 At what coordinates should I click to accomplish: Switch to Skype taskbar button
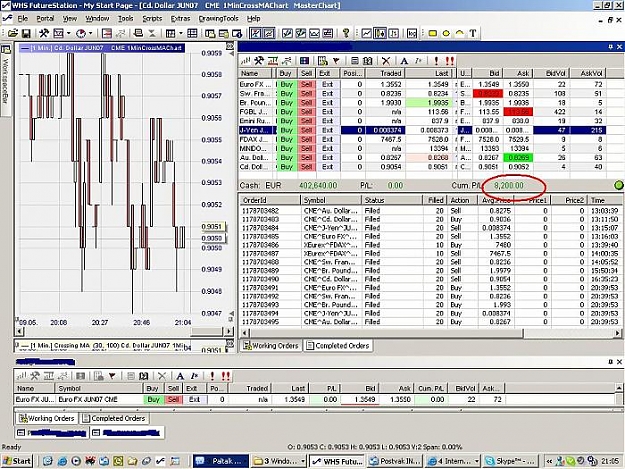point(510,461)
